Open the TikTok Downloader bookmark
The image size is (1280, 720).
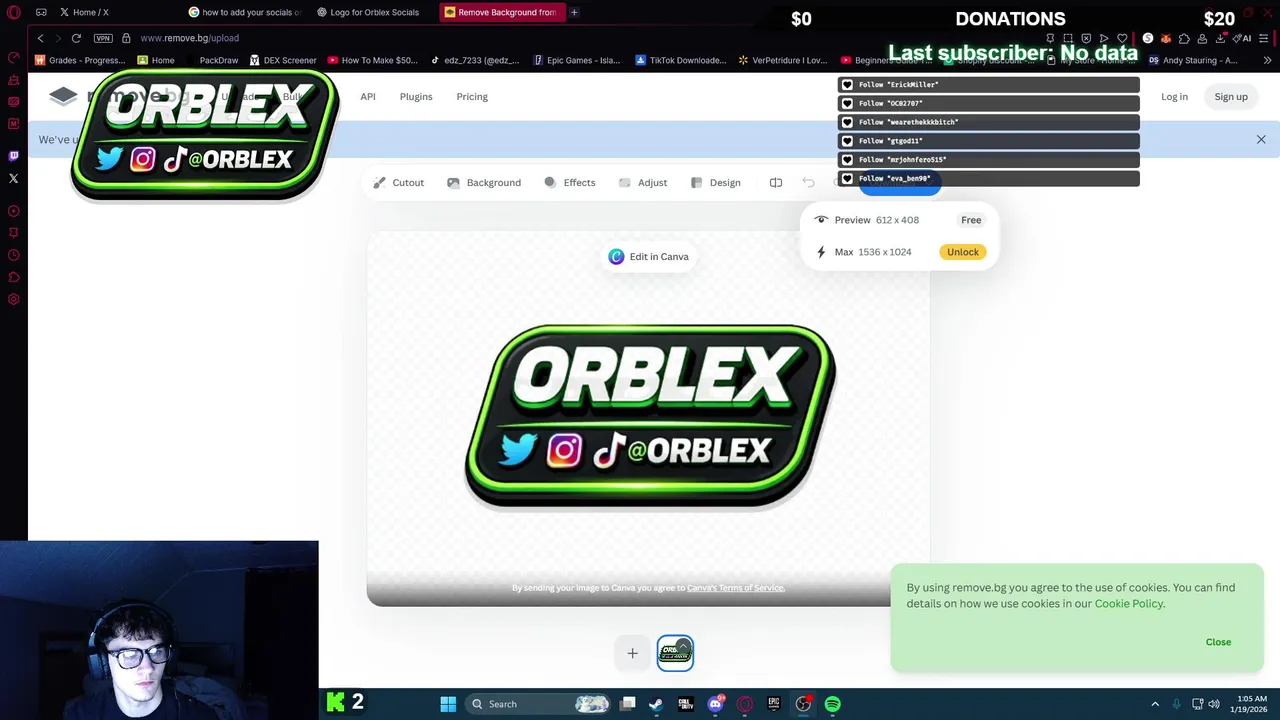[x=681, y=60]
